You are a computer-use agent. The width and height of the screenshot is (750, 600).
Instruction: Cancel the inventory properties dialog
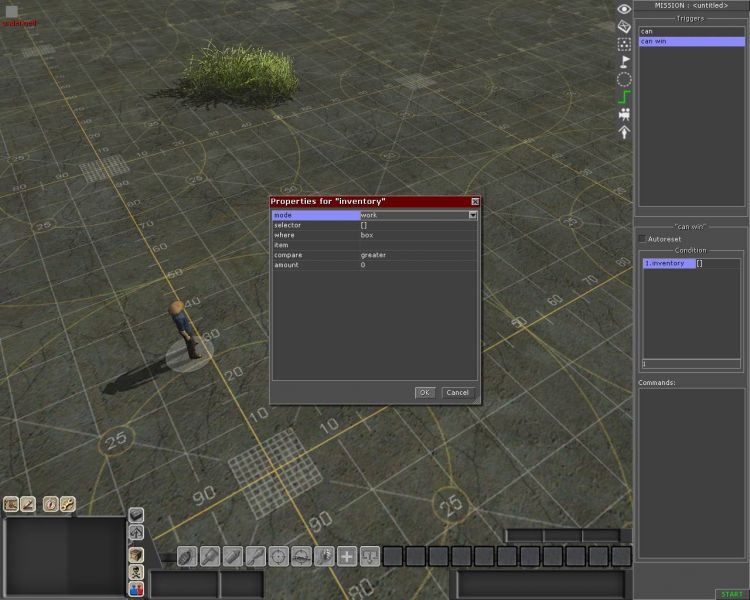pyautogui.click(x=458, y=393)
